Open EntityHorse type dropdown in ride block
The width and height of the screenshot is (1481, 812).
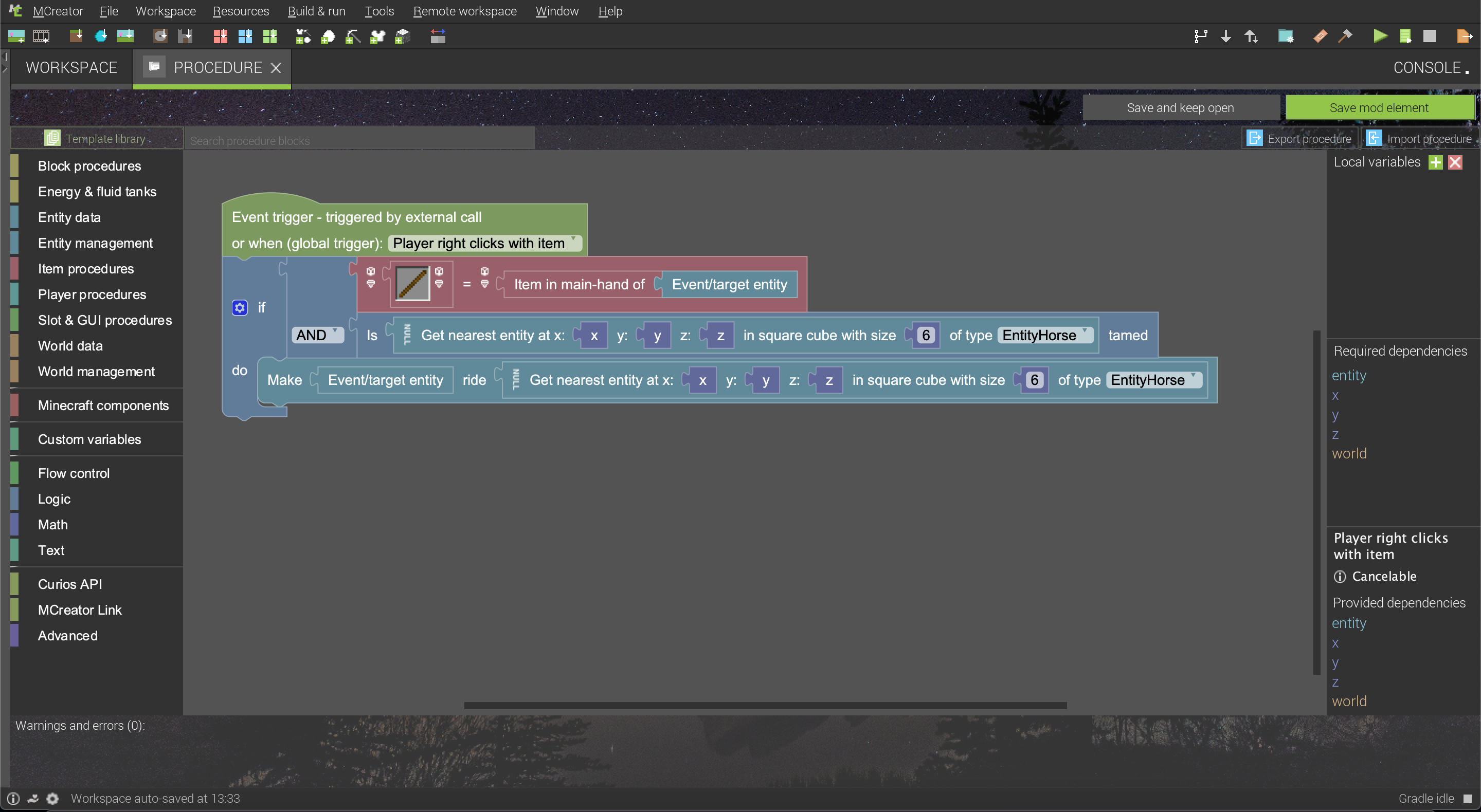click(1153, 380)
